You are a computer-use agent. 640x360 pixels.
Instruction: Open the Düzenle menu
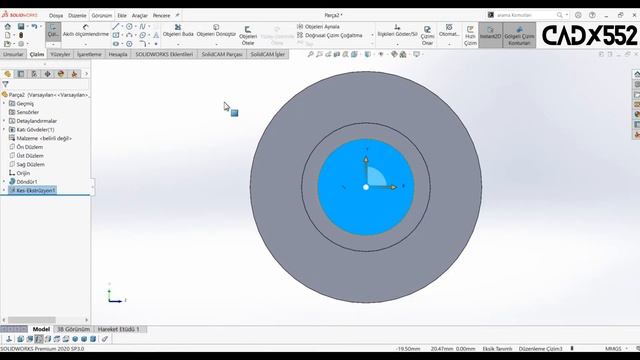click(77, 16)
